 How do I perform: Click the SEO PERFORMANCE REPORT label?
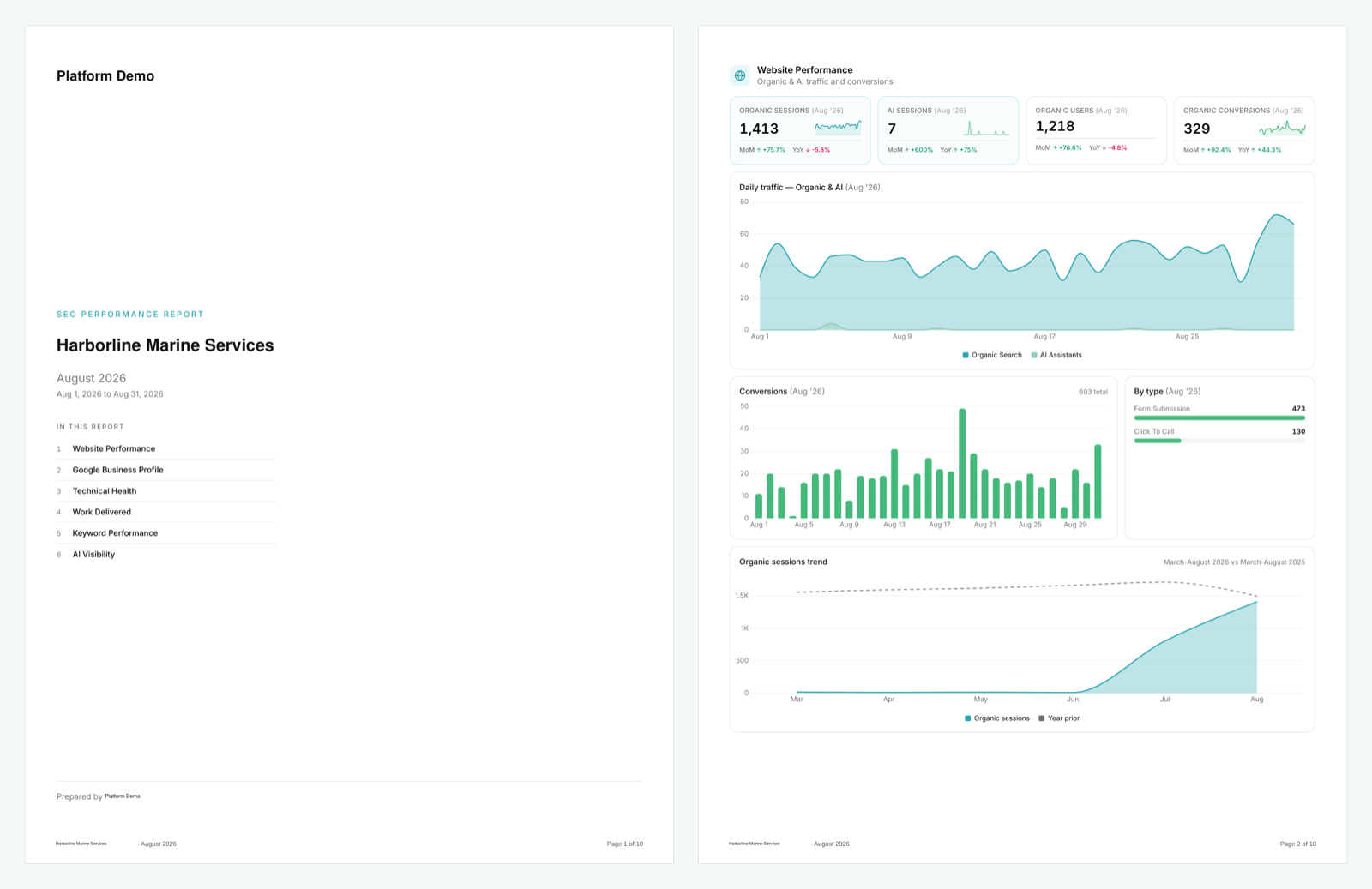[130, 315]
